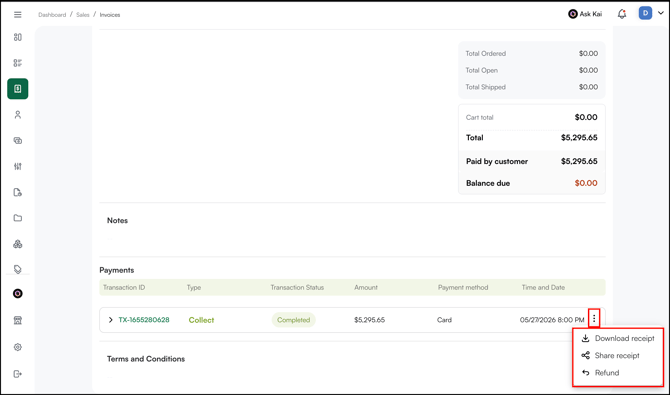Click the Payments section heading
670x395 pixels.
click(x=117, y=270)
